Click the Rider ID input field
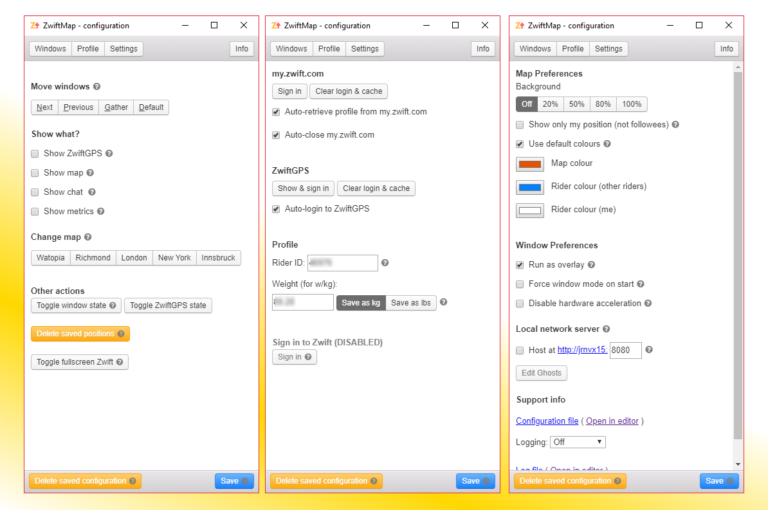 (342, 263)
